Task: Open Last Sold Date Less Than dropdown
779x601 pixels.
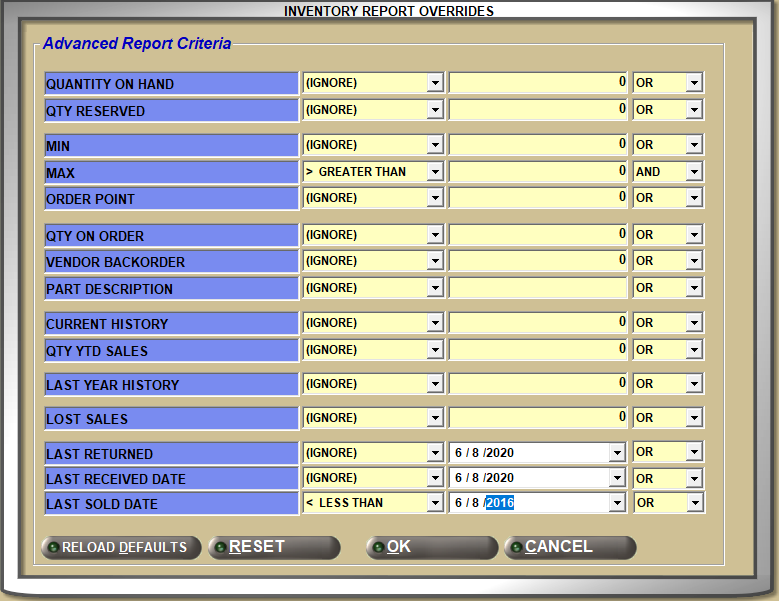Action: (434, 503)
